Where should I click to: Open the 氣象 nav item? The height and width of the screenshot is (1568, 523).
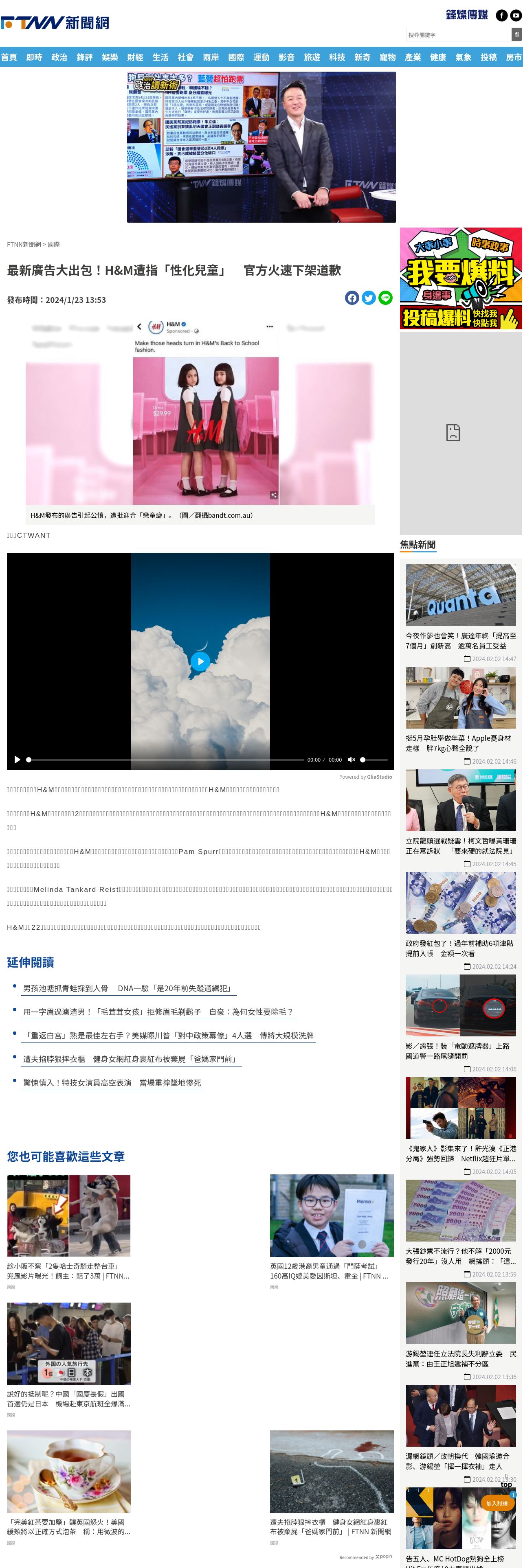point(464,57)
